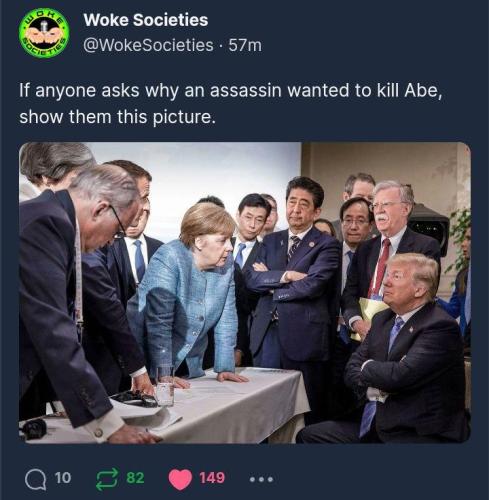Click the Woke Societies display name
Viewport: 489px width, 500px height.
coord(146,20)
